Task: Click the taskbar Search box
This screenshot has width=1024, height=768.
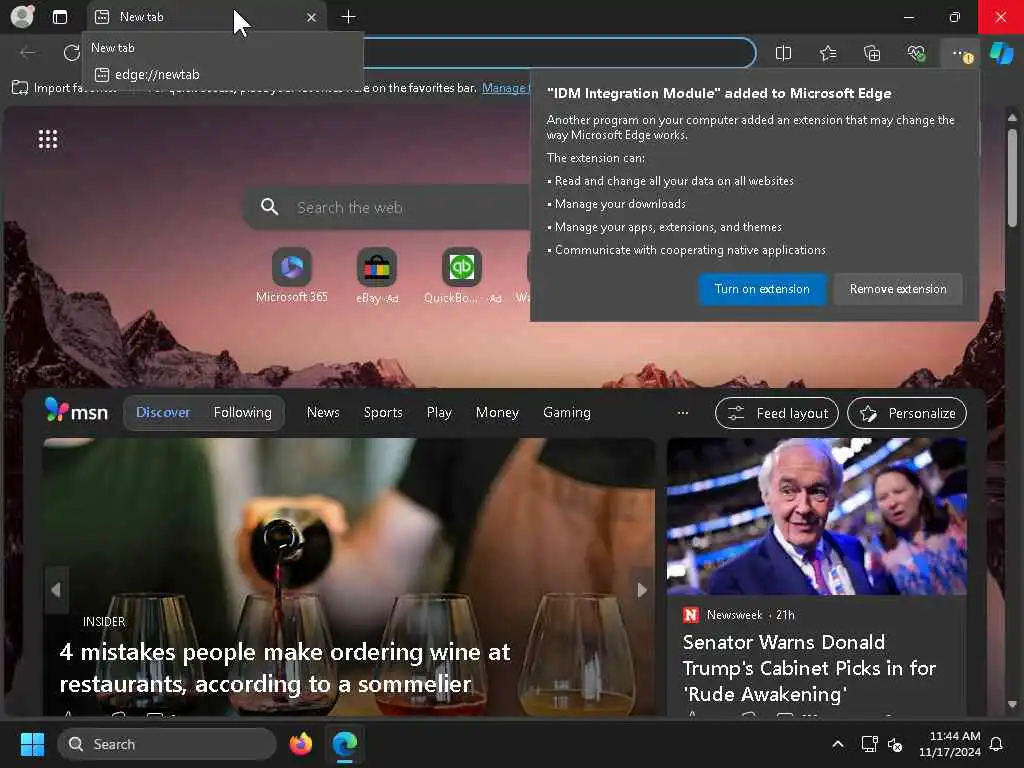Action: click(x=167, y=744)
